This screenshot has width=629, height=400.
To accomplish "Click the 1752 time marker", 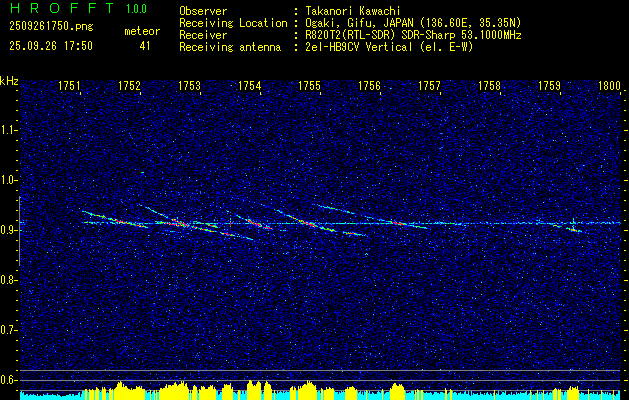I will click(x=130, y=85).
